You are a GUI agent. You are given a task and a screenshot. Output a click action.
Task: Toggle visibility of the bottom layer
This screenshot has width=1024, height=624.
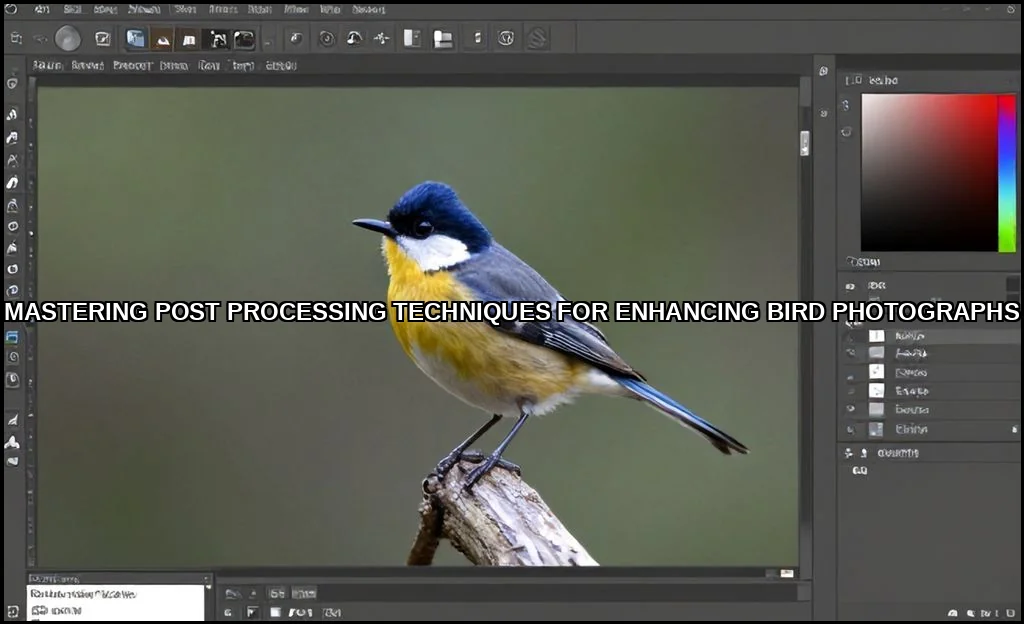pos(851,429)
